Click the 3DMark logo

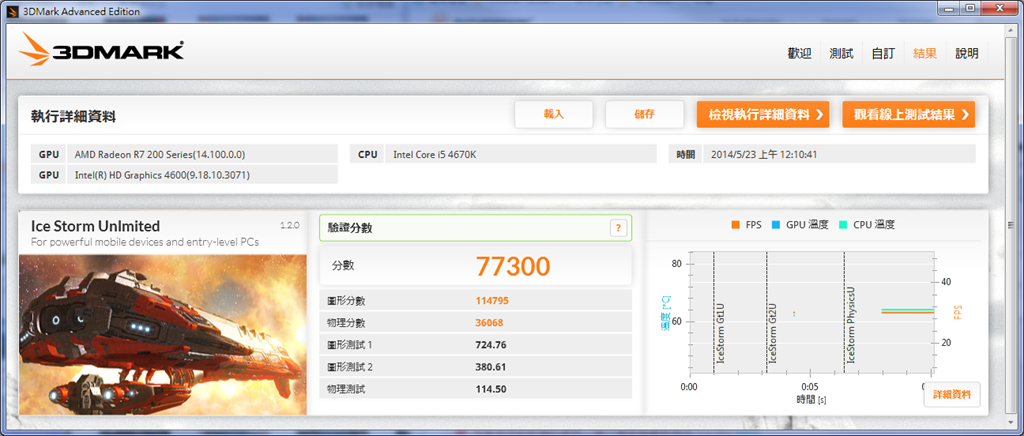coord(101,50)
